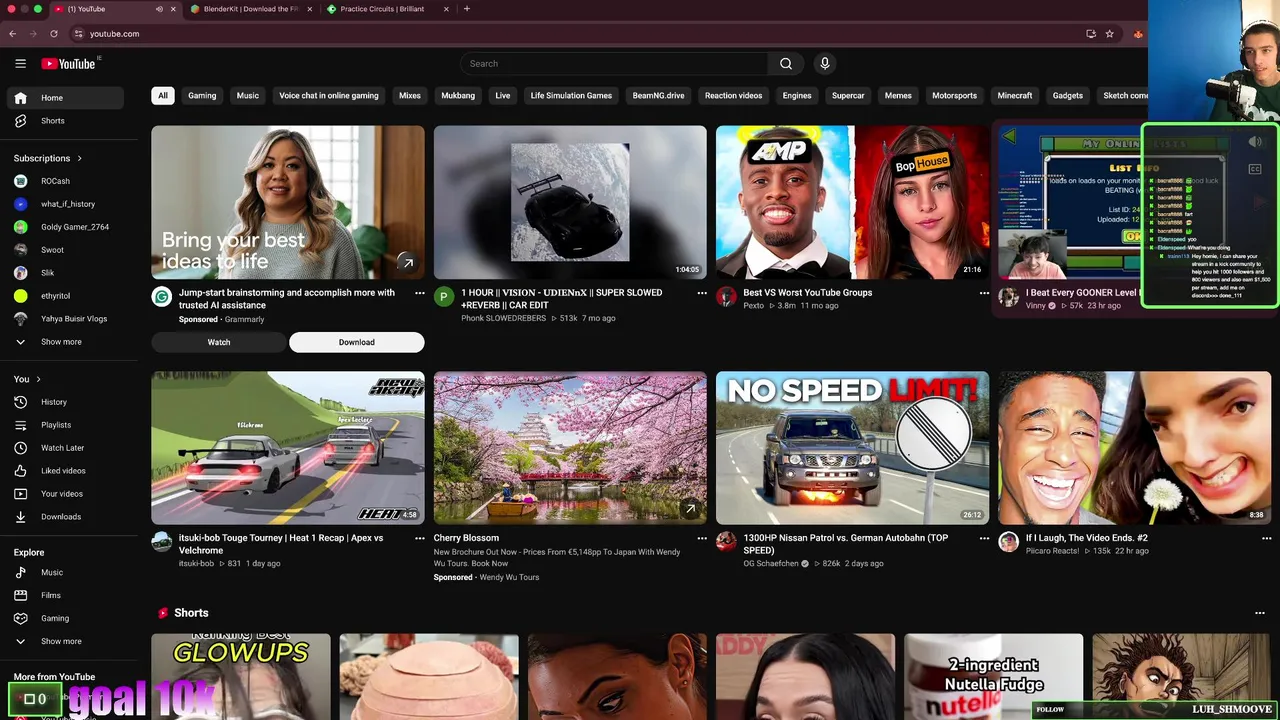Open OG Schaefchen channel name
The image size is (1280, 720).
click(771, 563)
